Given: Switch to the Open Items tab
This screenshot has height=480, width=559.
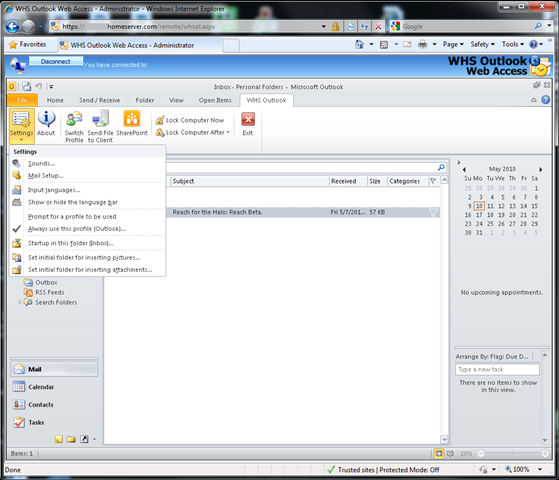Looking at the screenshot, I should pos(215,100).
